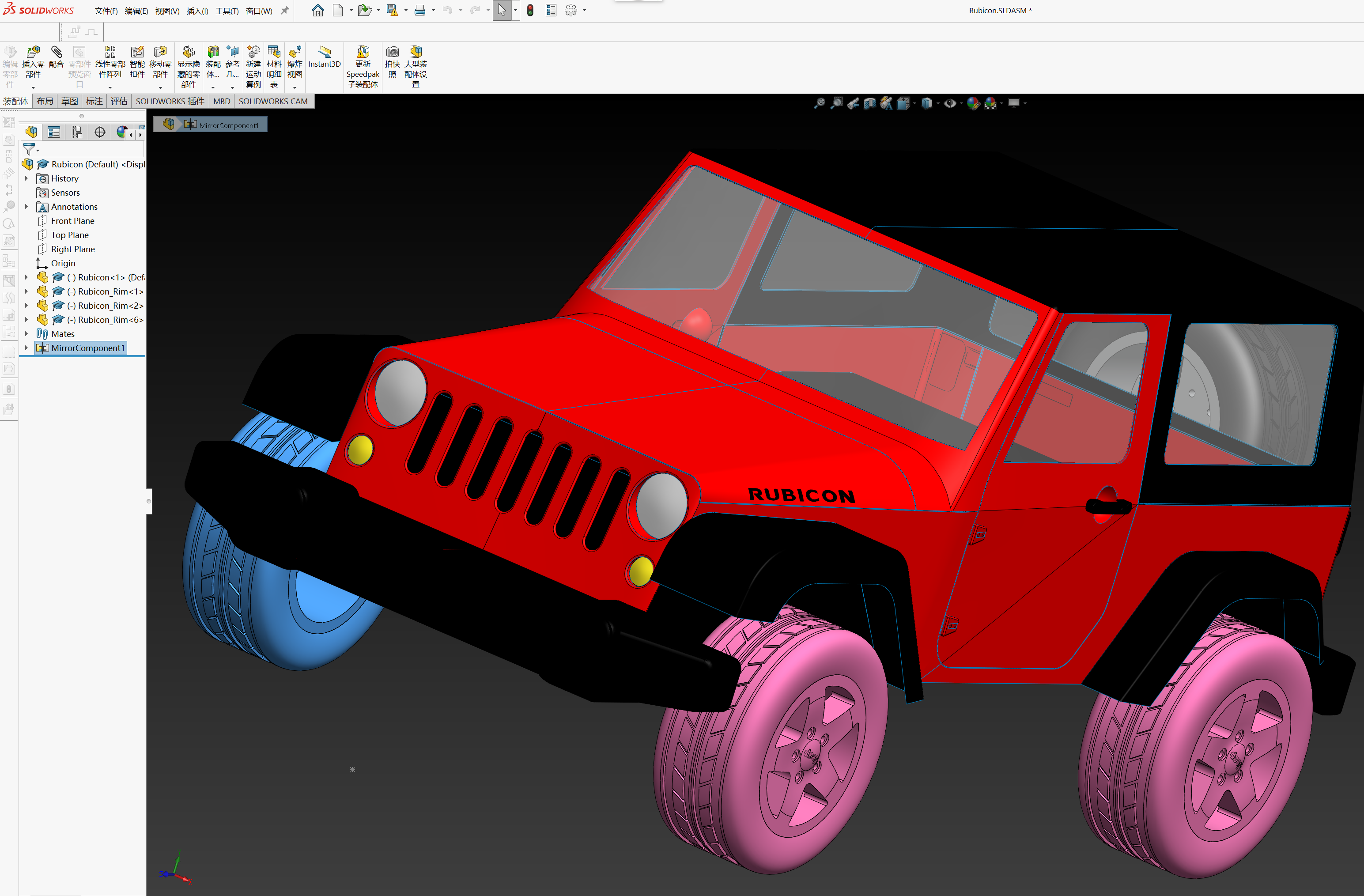Save the assembly with the Save icon
This screenshot has width=1364, height=896.
tap(392, 10)
